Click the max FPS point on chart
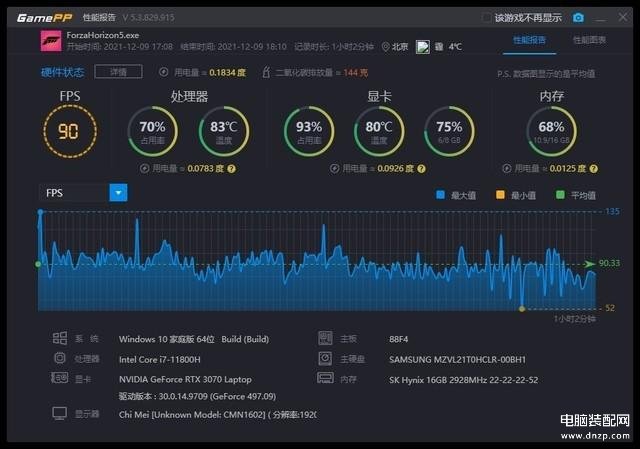The width and height of the screenshot is (640, 449). tap(40, 212)
